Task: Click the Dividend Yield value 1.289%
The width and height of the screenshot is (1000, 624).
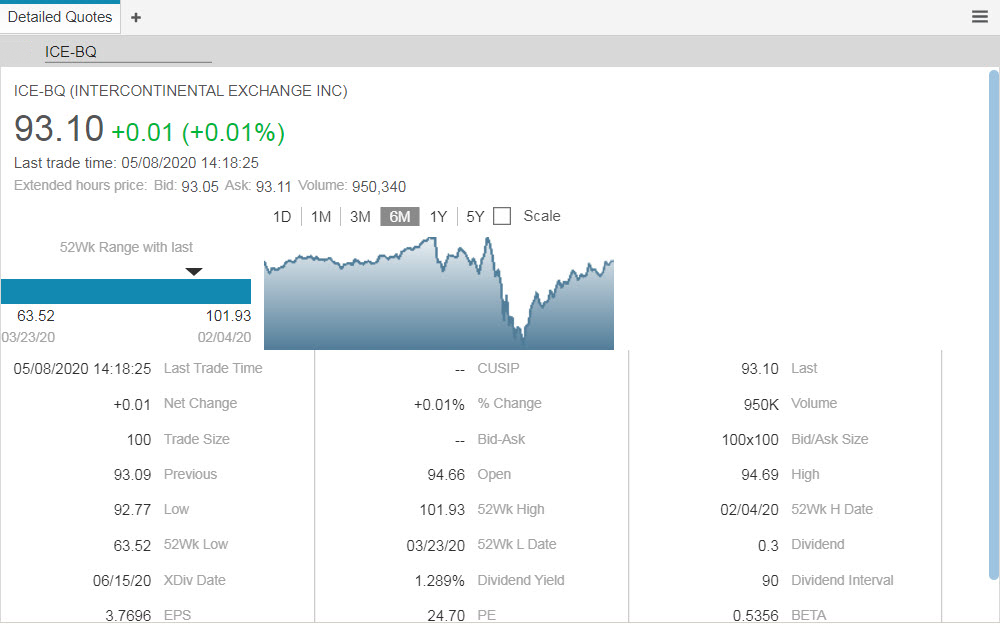Action: [x=439, y=580]
